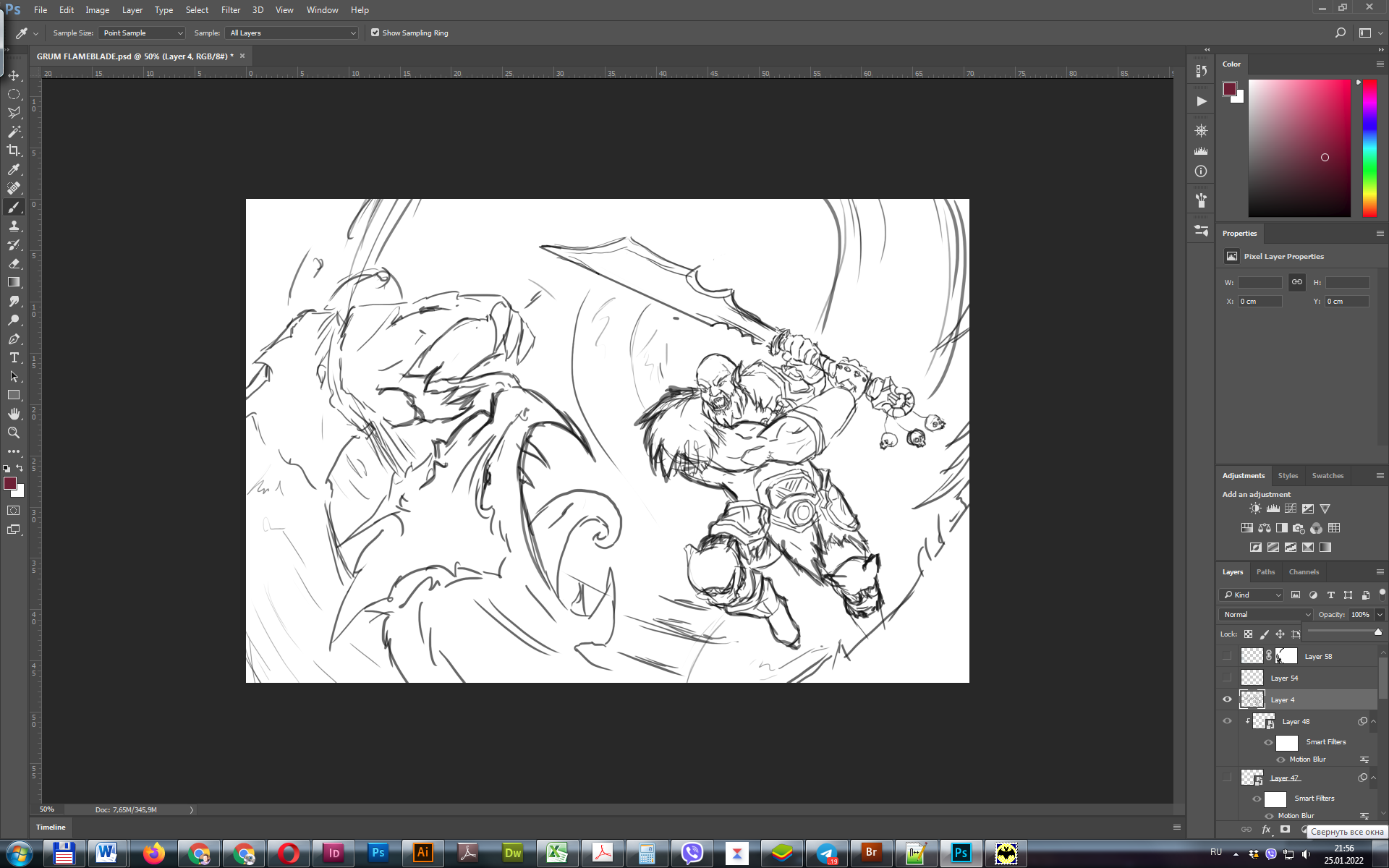Select the History Brush tool
1389x868 pixels.
[x=14, y=244]
